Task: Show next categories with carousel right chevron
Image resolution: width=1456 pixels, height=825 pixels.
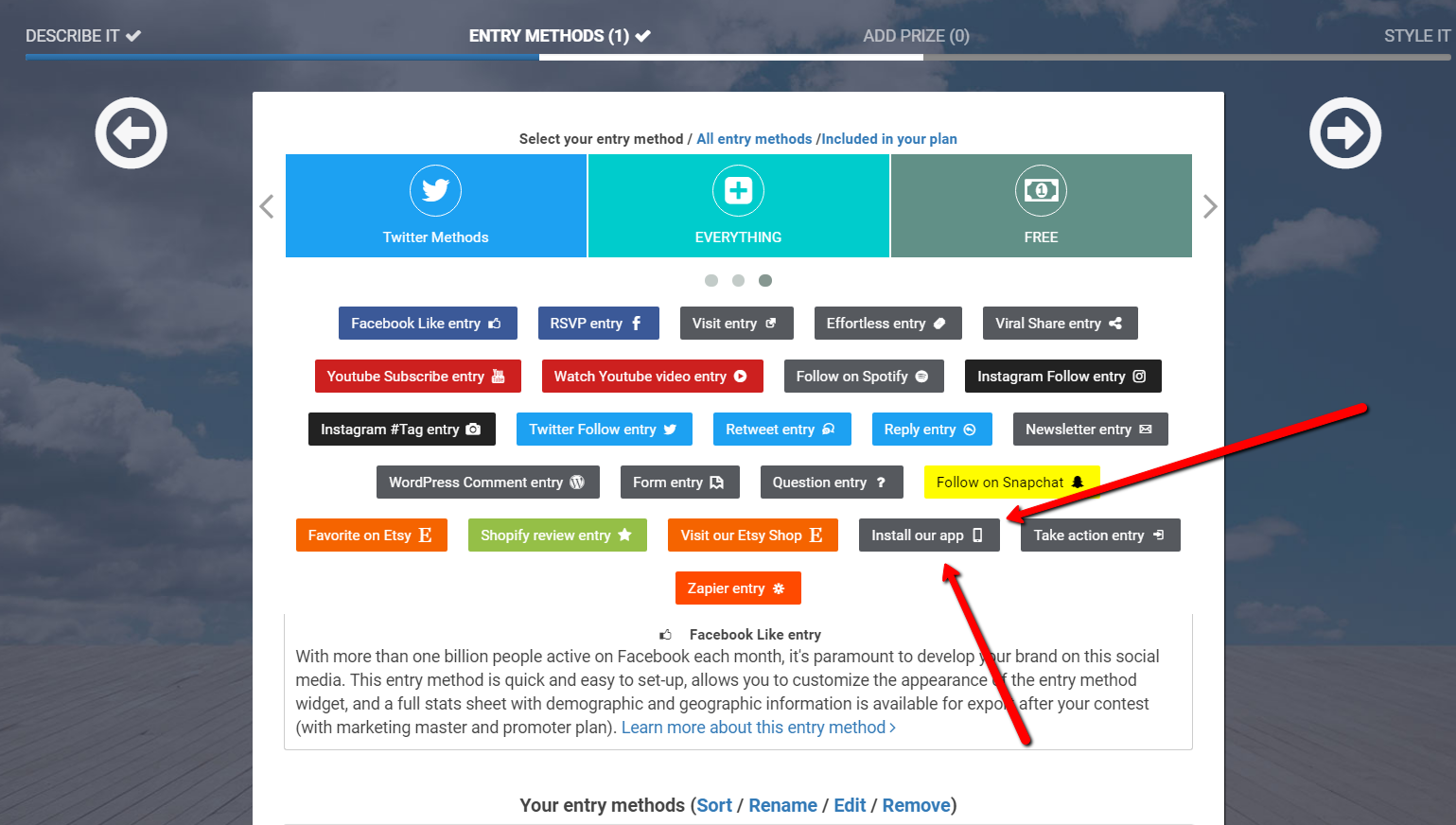Action: click(x=1210, y=206)
